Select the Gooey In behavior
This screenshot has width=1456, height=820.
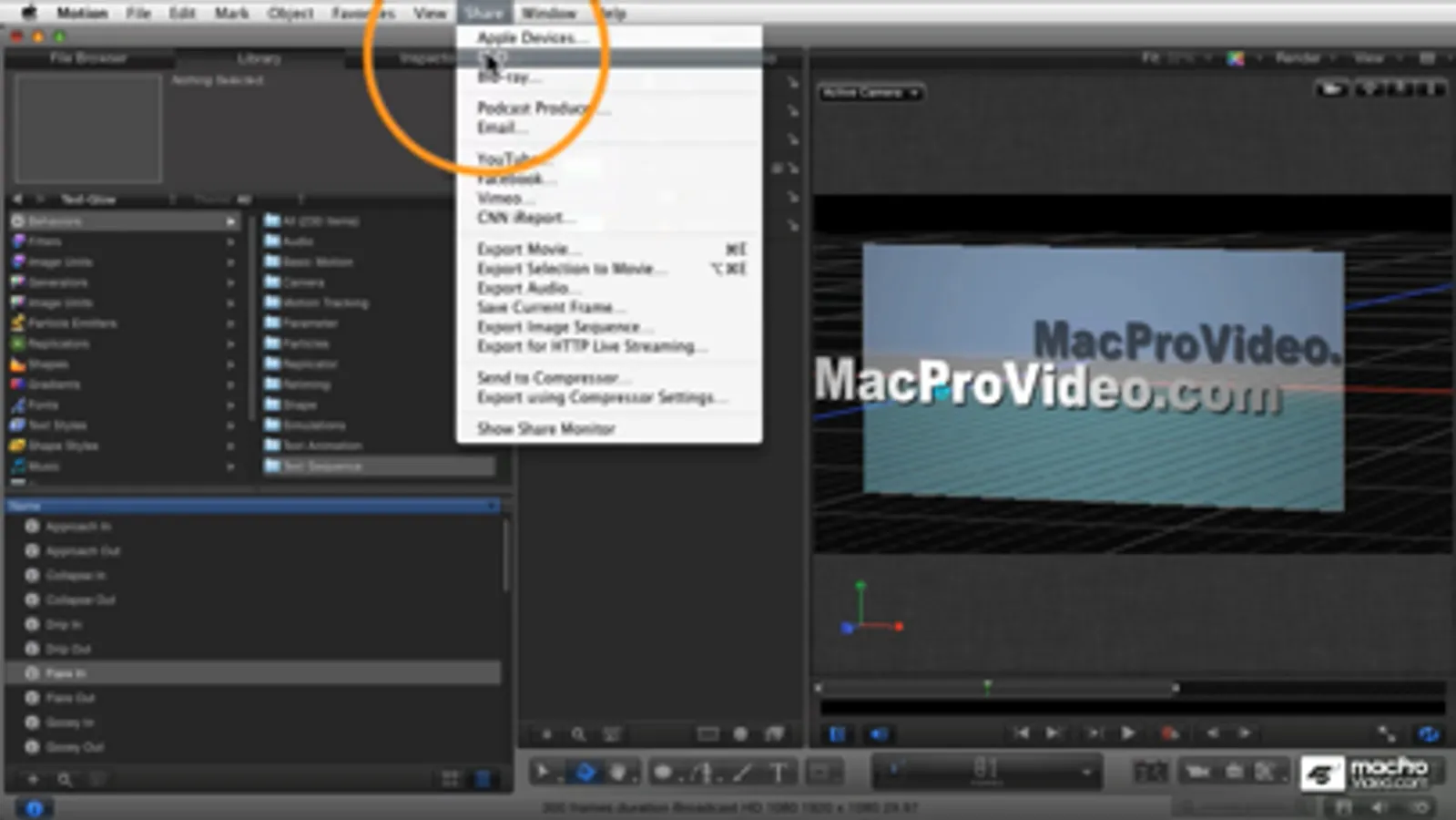tap(253, 723)
